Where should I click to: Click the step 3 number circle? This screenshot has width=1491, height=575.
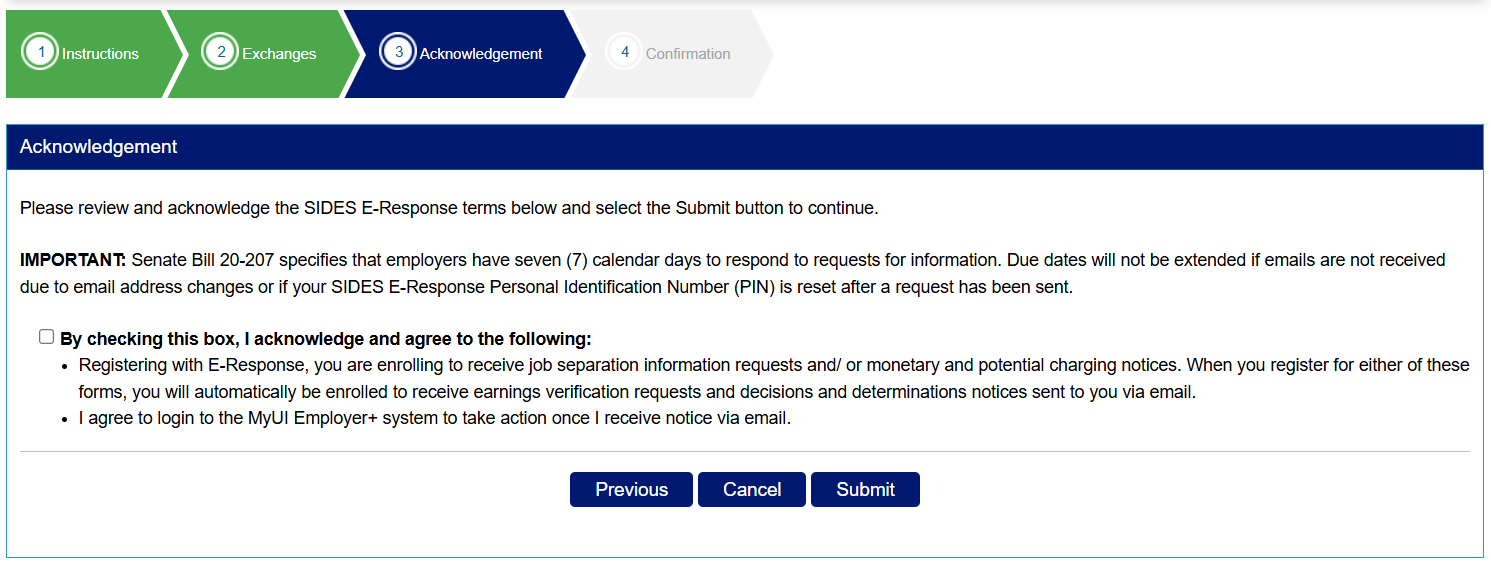398,53
